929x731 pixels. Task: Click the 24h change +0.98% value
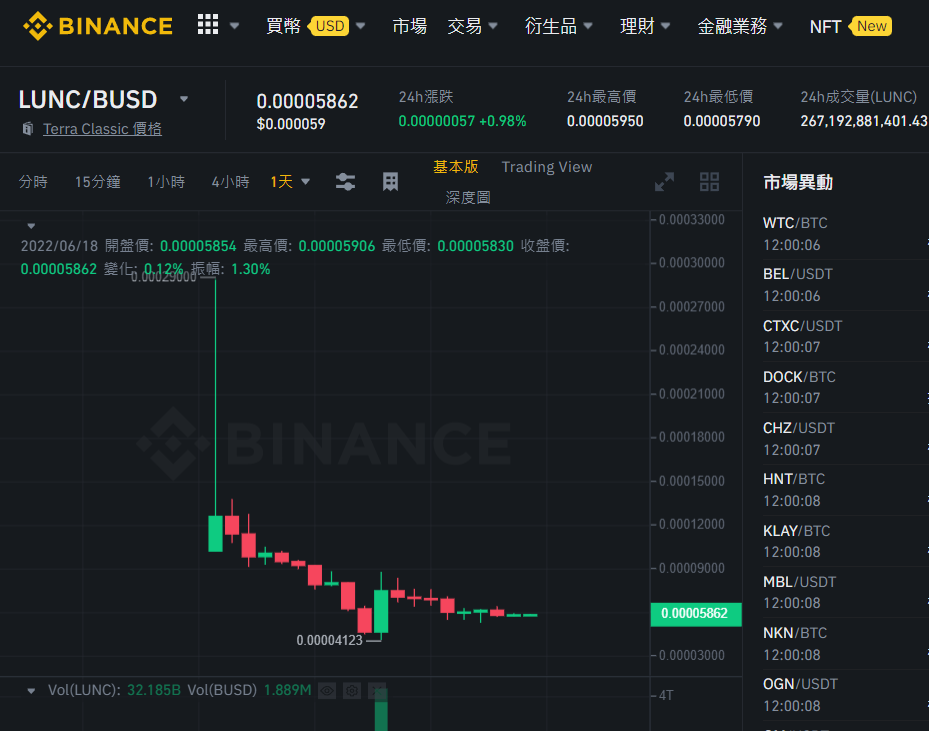[x=502, y=121]
